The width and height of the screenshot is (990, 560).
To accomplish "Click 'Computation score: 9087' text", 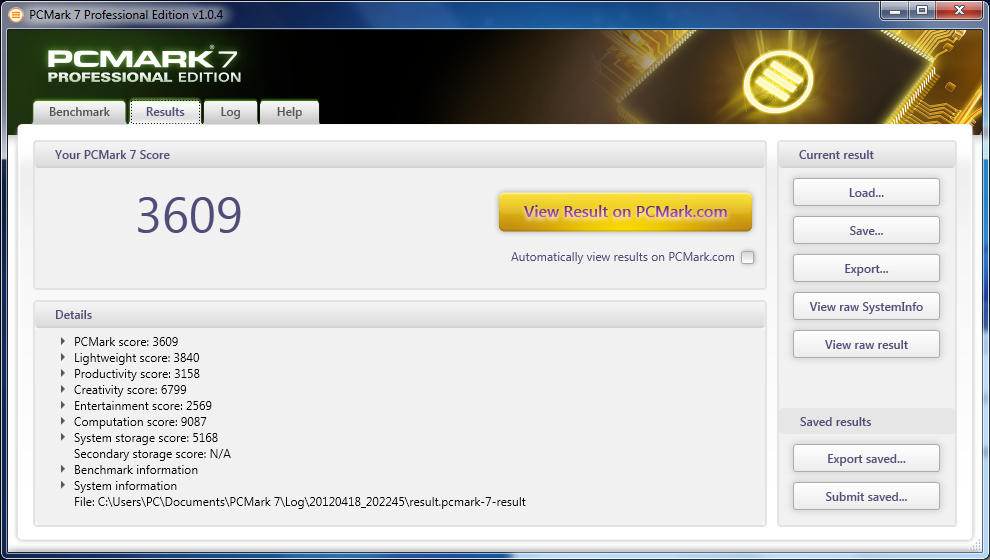I will pyautogui.click(x=140, y=422).
